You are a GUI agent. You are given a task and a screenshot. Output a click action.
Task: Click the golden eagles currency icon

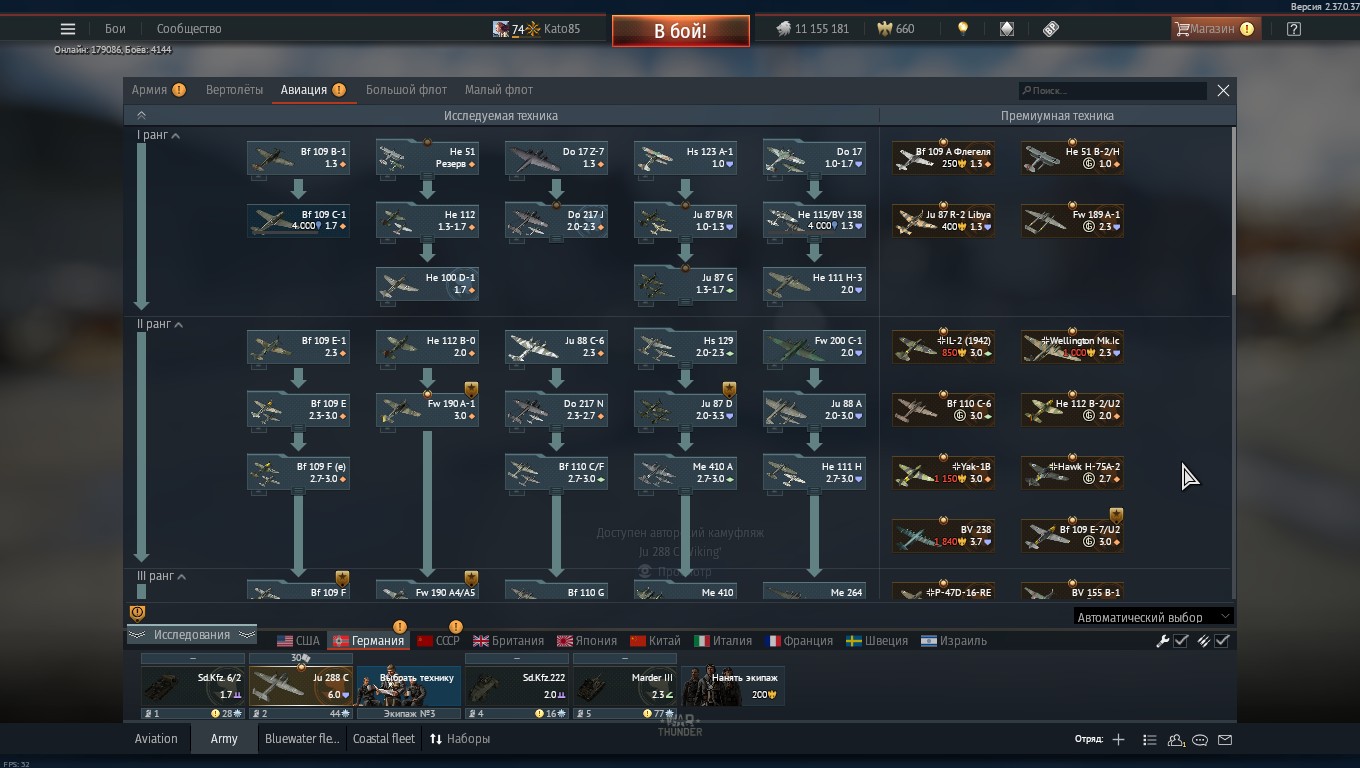click(x=884, y=29)
